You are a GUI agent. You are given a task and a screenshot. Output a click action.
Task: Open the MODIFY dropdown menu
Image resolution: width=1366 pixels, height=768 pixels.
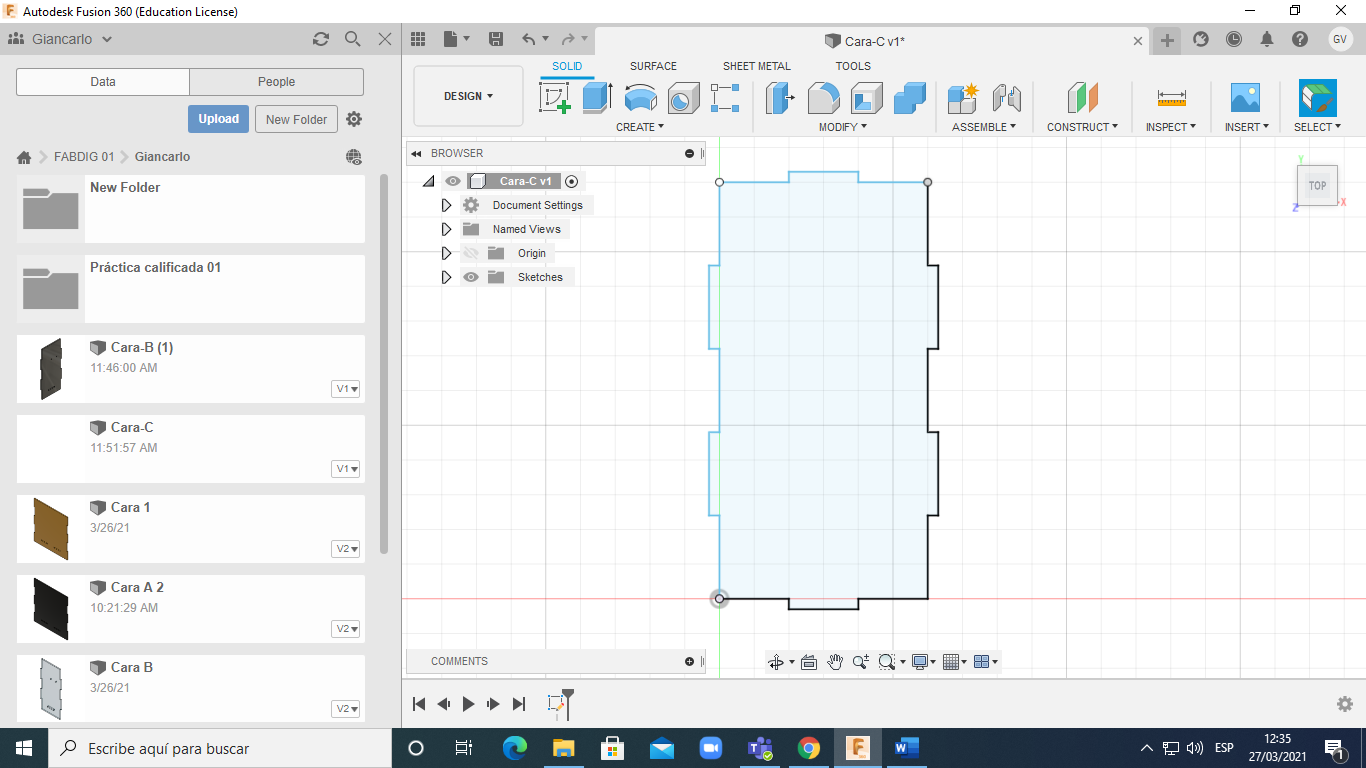coord(843,127)
